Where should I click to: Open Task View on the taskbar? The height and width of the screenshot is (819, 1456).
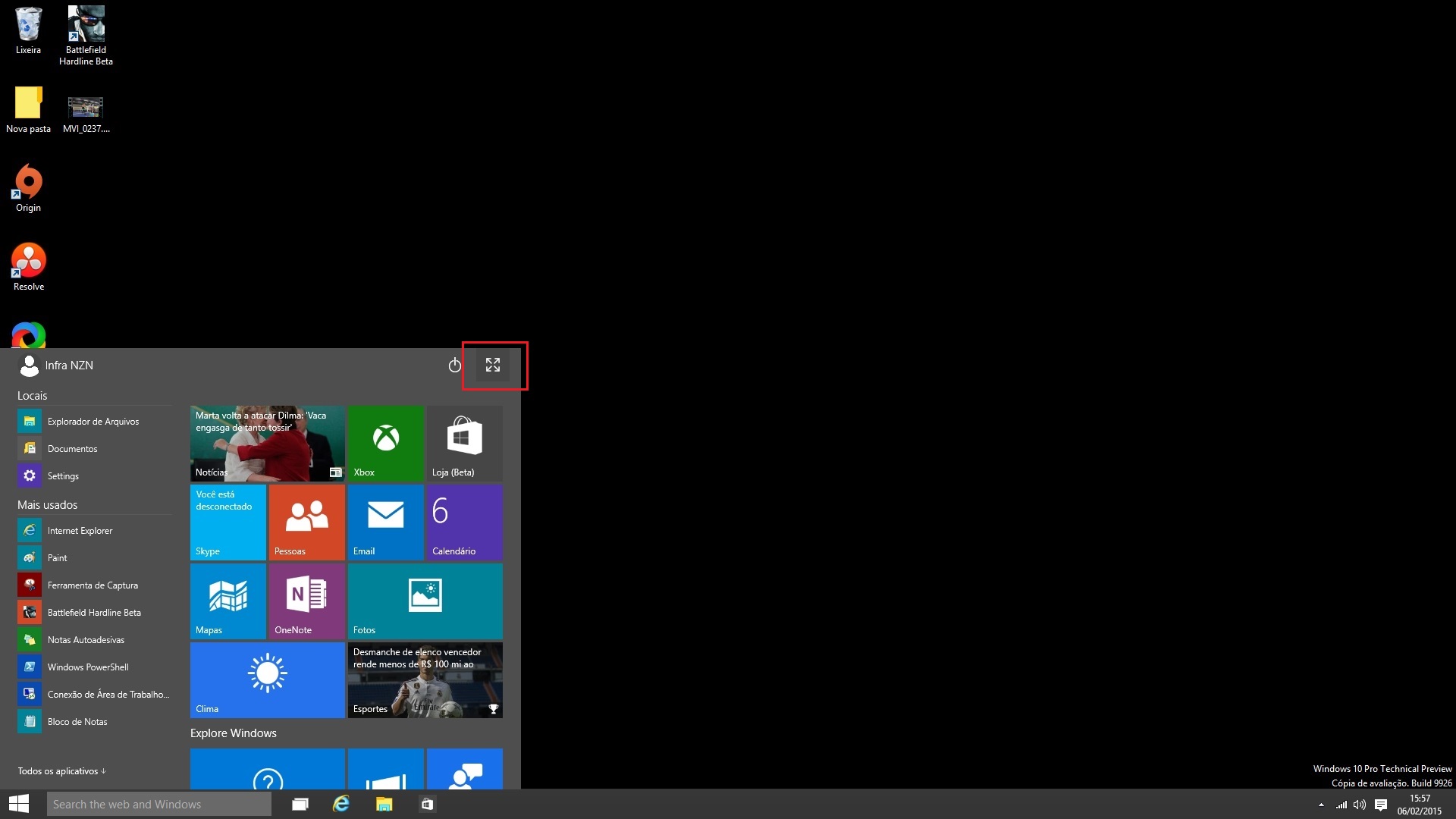[x=300, y=805]
